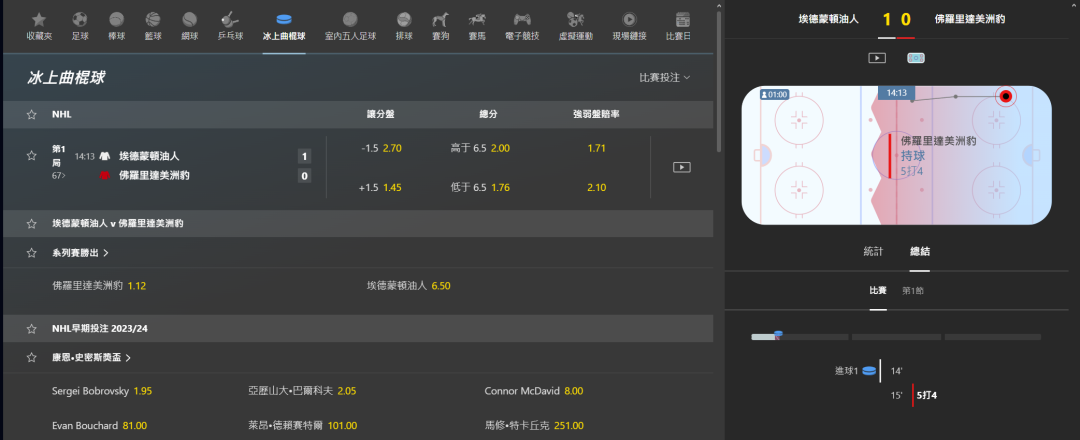This screenshot has width=1080, height=440.
Task: Favorite the NHL league with star
Action: 32,115
